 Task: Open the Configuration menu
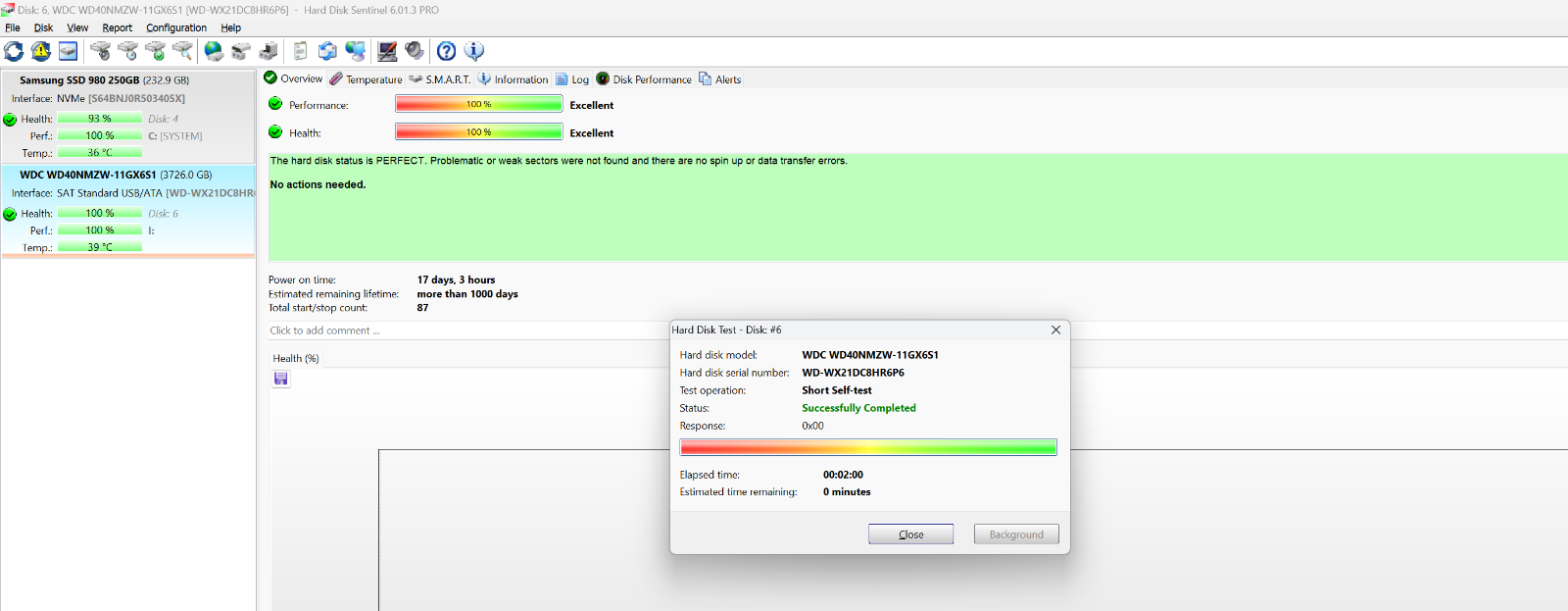click(176, 27)
